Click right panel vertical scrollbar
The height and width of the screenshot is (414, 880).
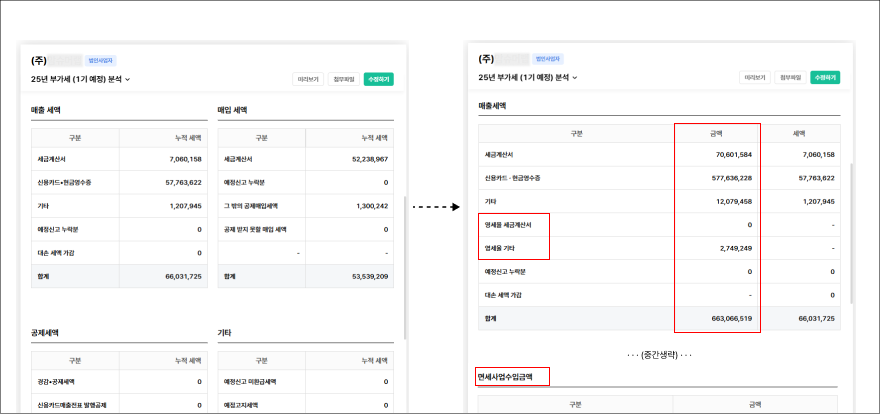tap(852, 230)
